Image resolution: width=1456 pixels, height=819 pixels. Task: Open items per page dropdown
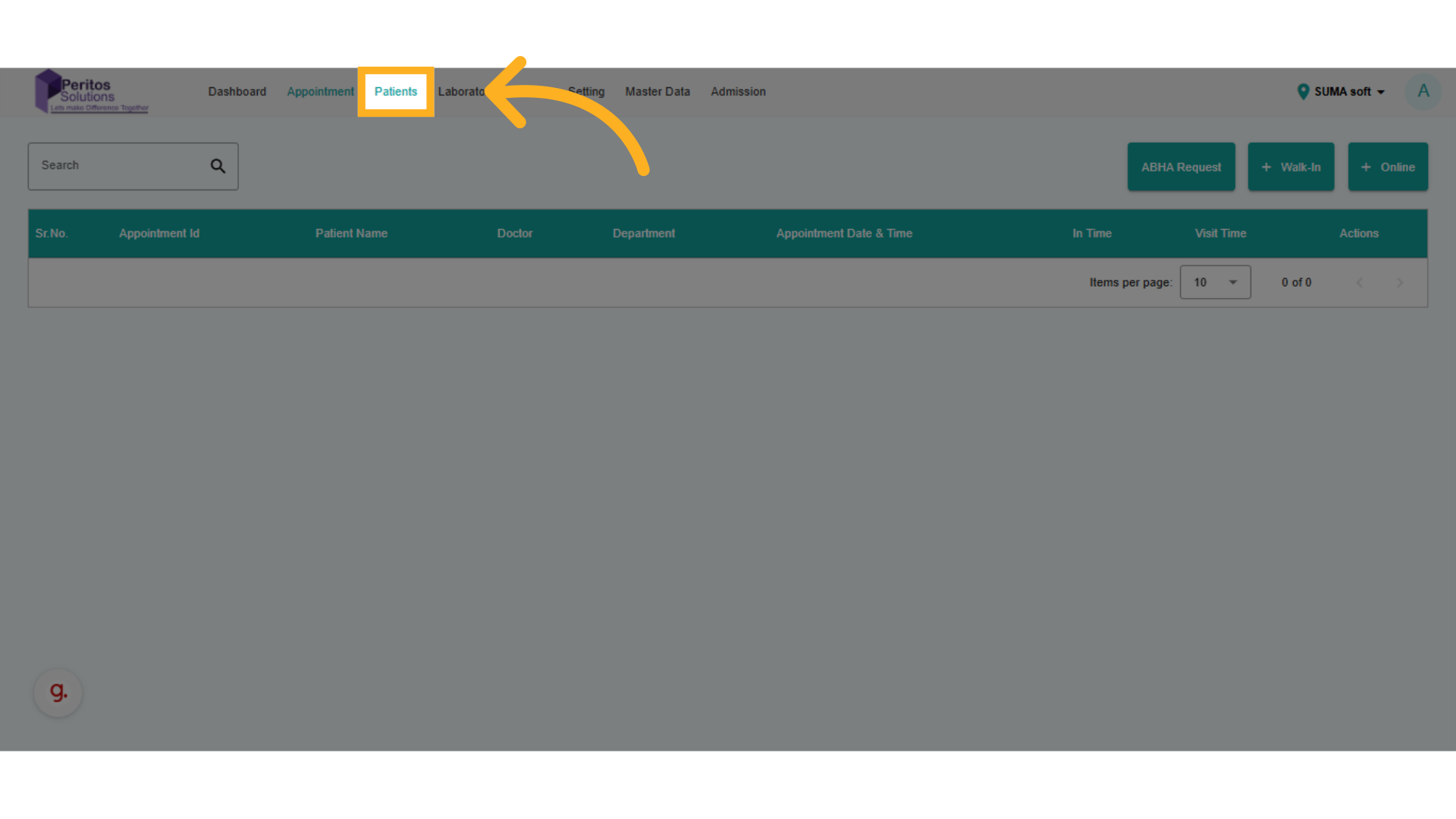click(1215, 283)
